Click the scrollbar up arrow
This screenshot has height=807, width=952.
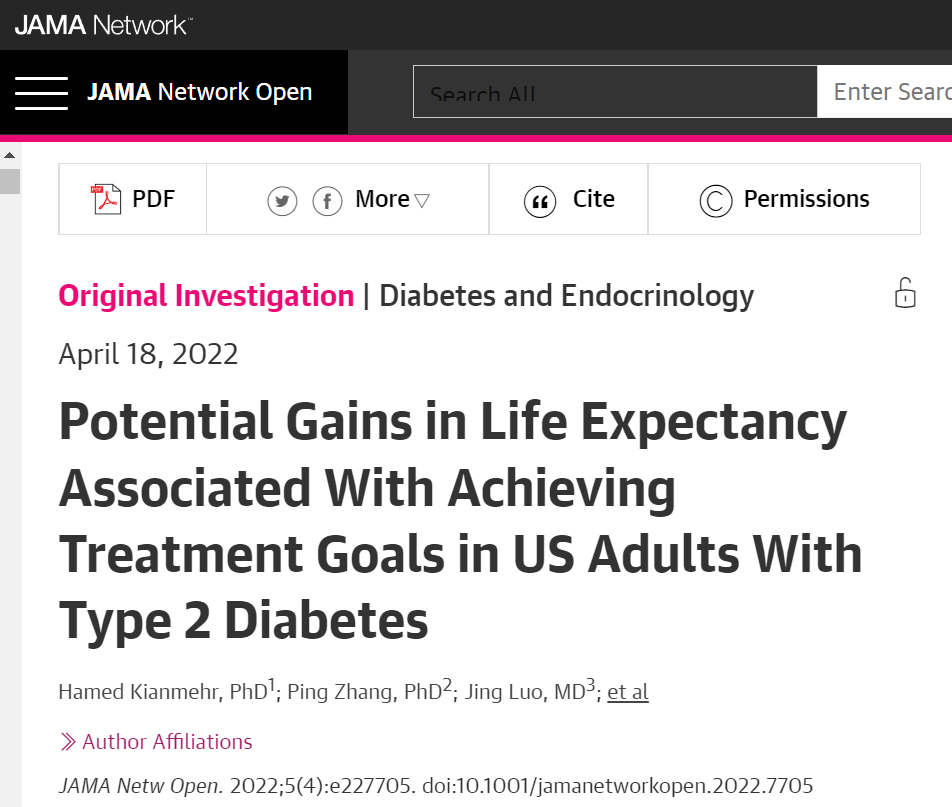coord(10,155)
